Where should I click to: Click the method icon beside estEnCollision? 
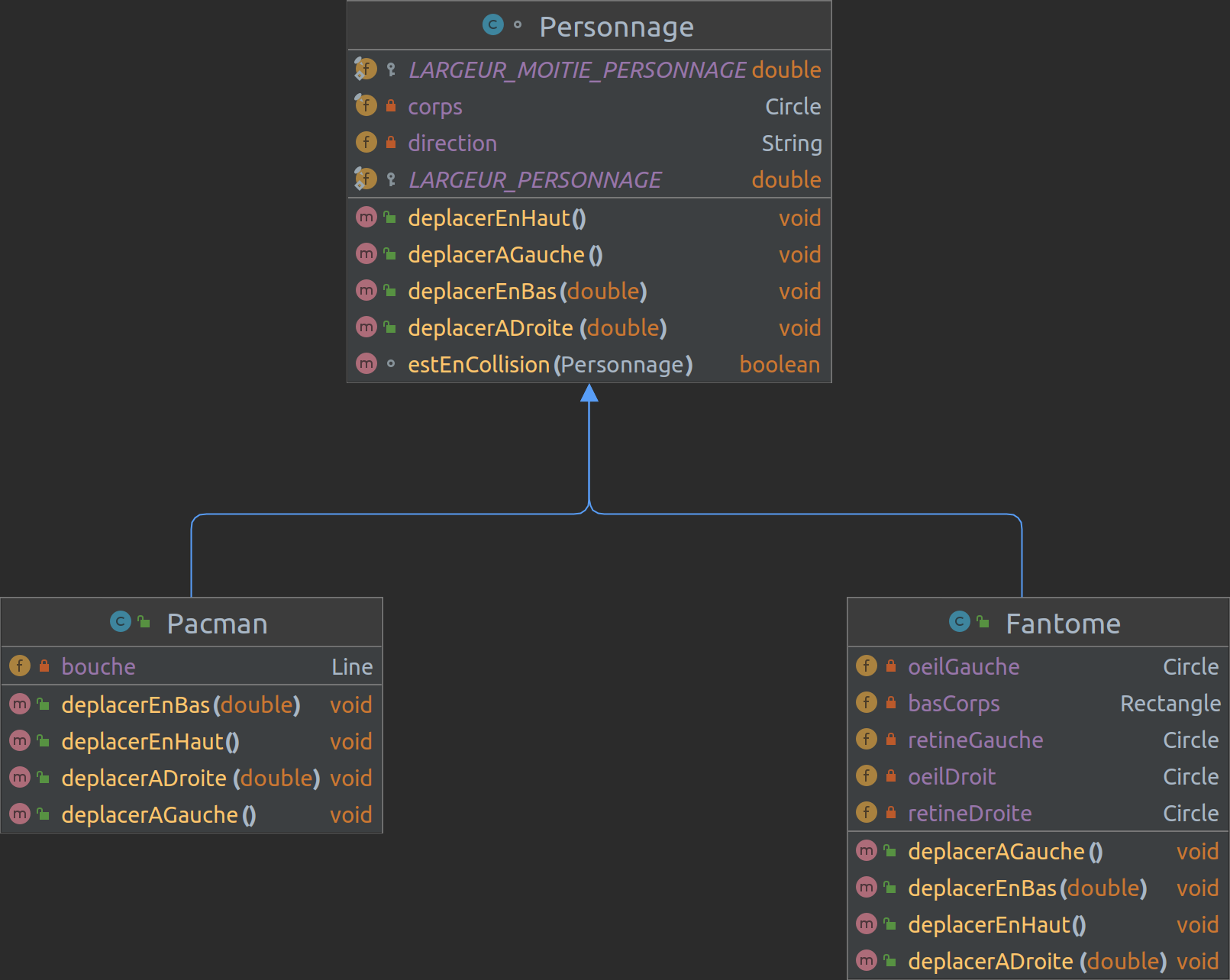point(366,364)
